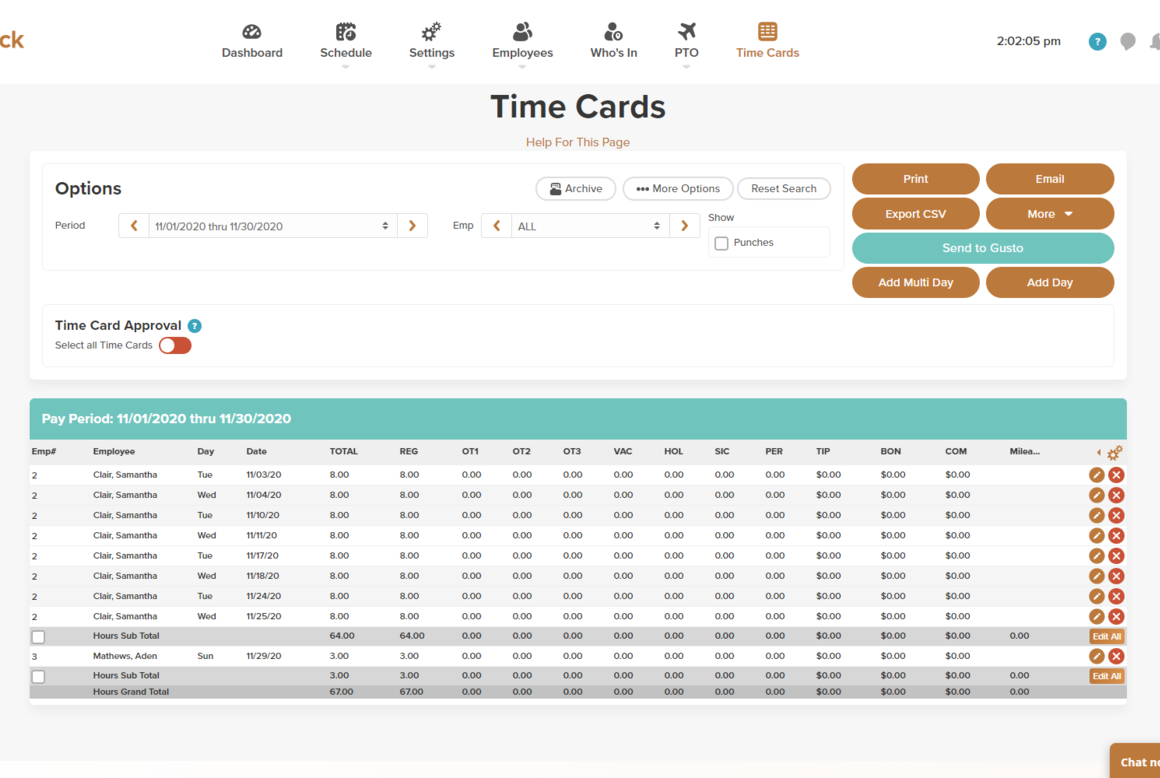Screen dimensions: 1160x778
Task: Edit the 11/24/20 time card entry
Action: pyautogui.click(x=1096, y=596)
